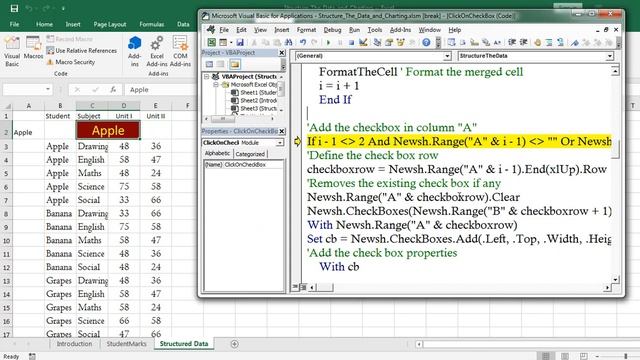Toggle Use Relative References in Excel ribbon
Viewport: 640px width, 360px height.
coord(82,51)
